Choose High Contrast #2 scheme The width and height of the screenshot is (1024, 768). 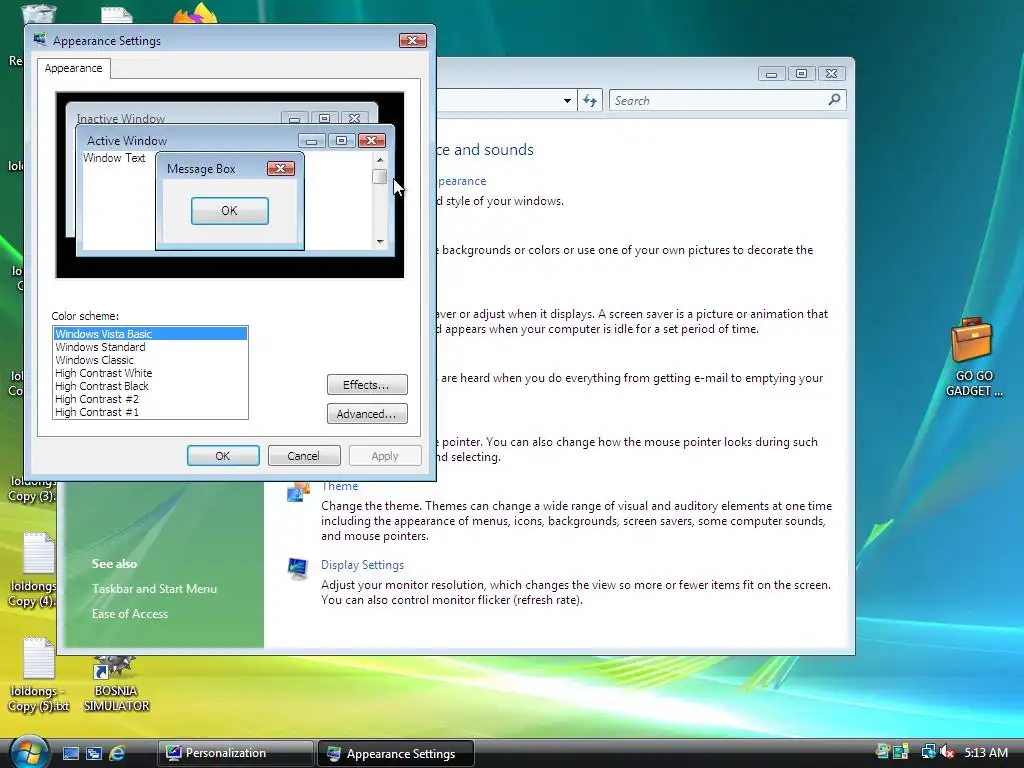[150, 399]
